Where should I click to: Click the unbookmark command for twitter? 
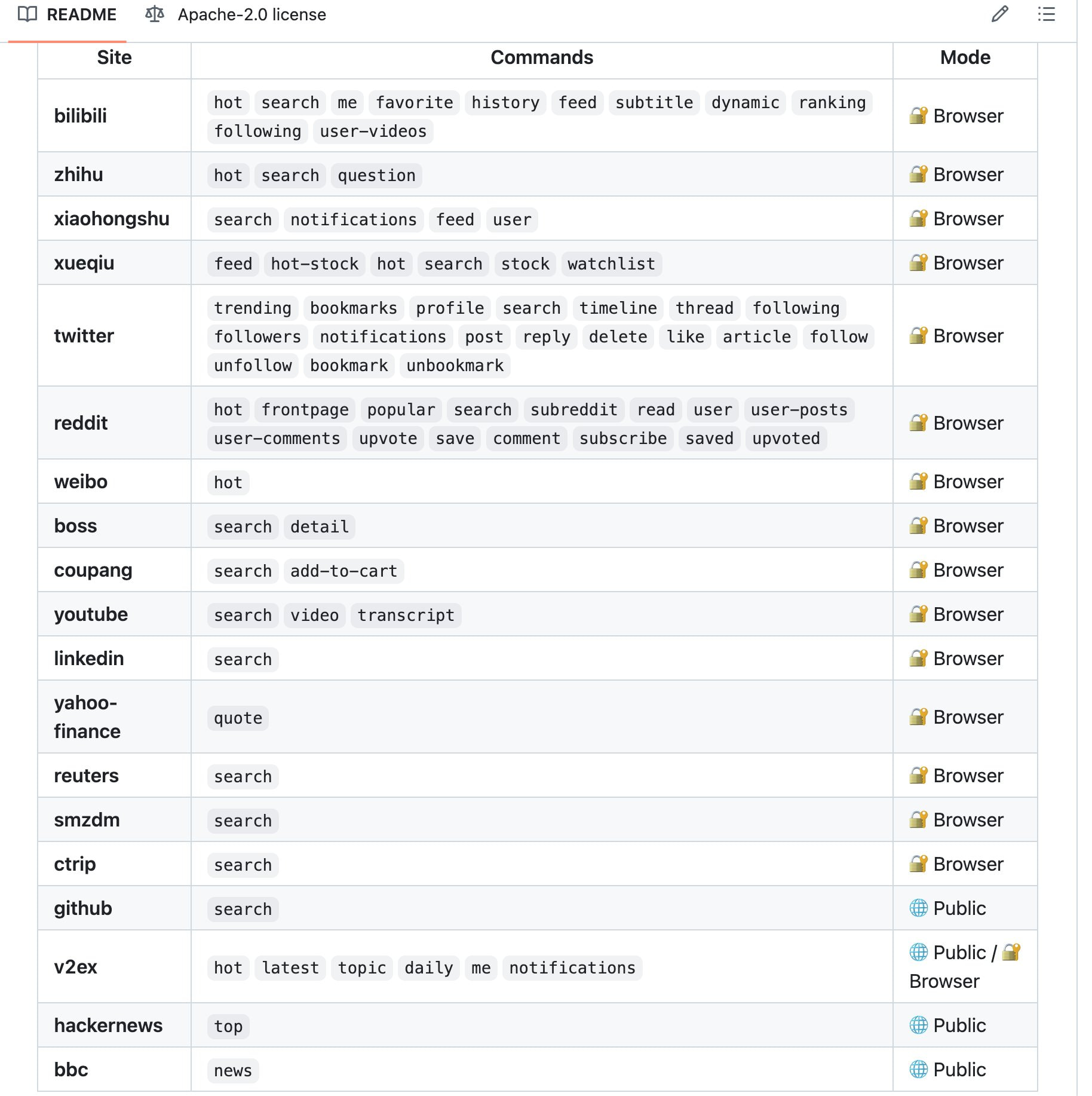pos(455,366)
